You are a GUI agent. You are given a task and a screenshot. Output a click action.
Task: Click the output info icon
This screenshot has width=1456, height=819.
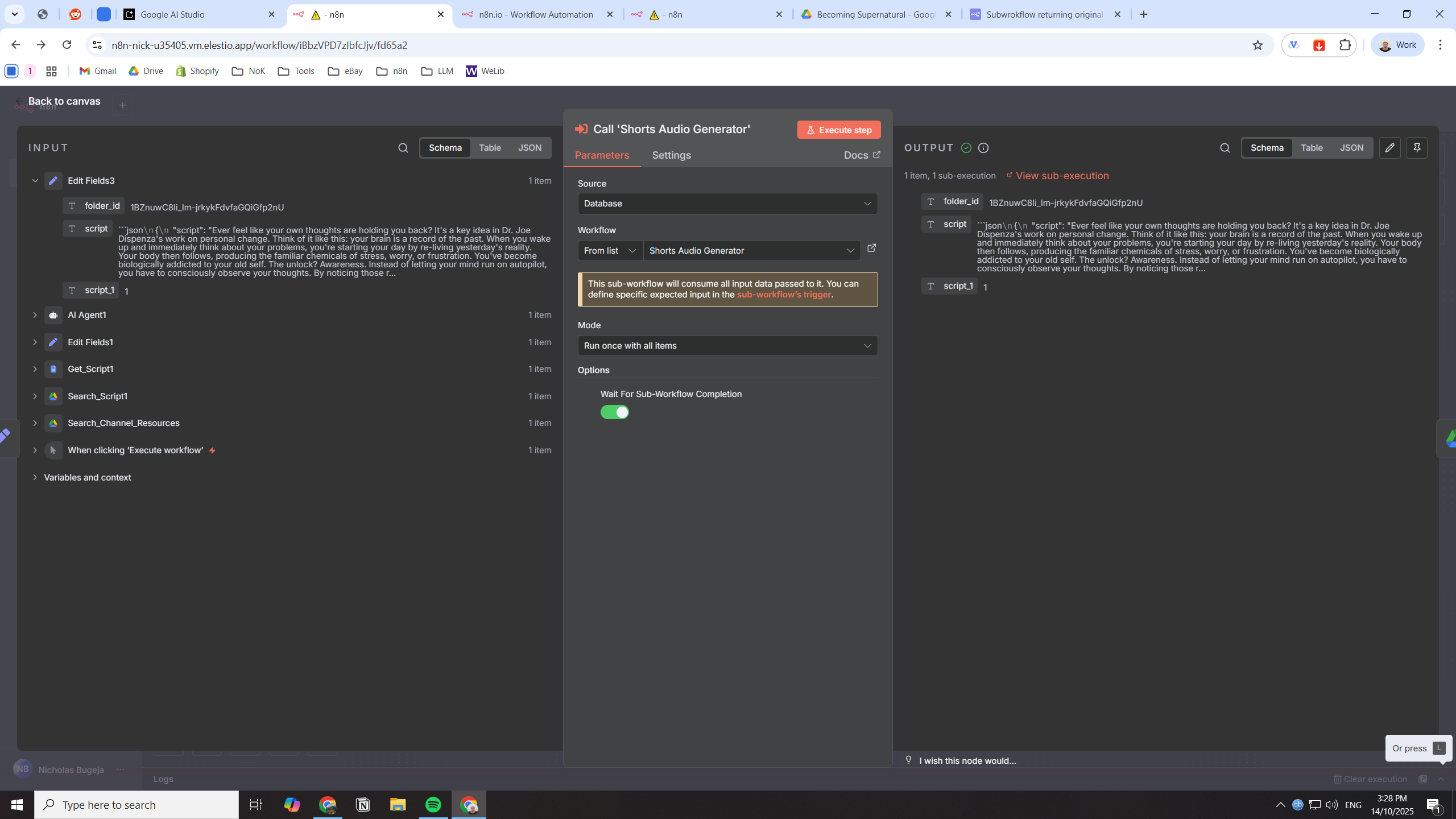[x=983, y=148]
